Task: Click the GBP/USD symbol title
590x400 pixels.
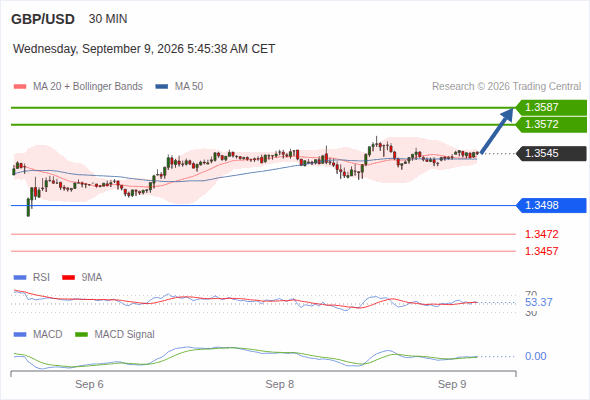Action: 43,19
